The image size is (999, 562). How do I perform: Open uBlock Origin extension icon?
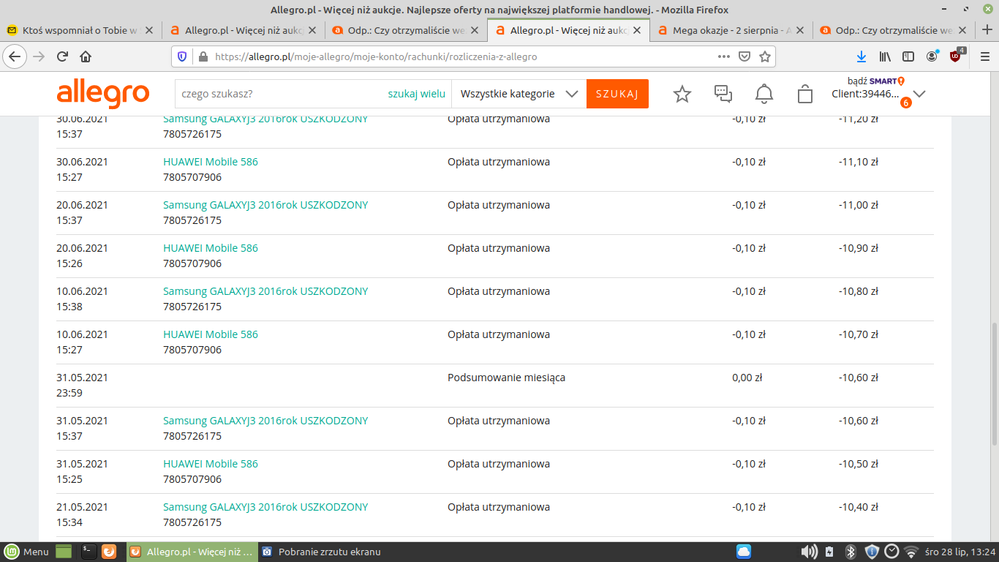coord(956,56)
